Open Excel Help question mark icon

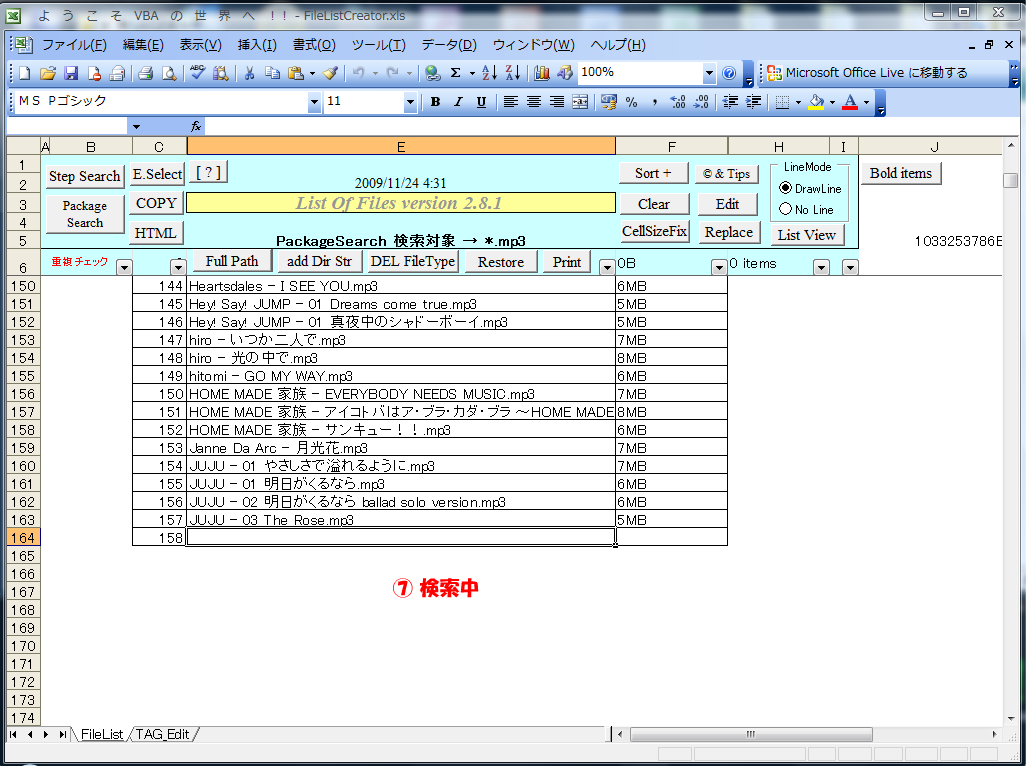[729, 73]
